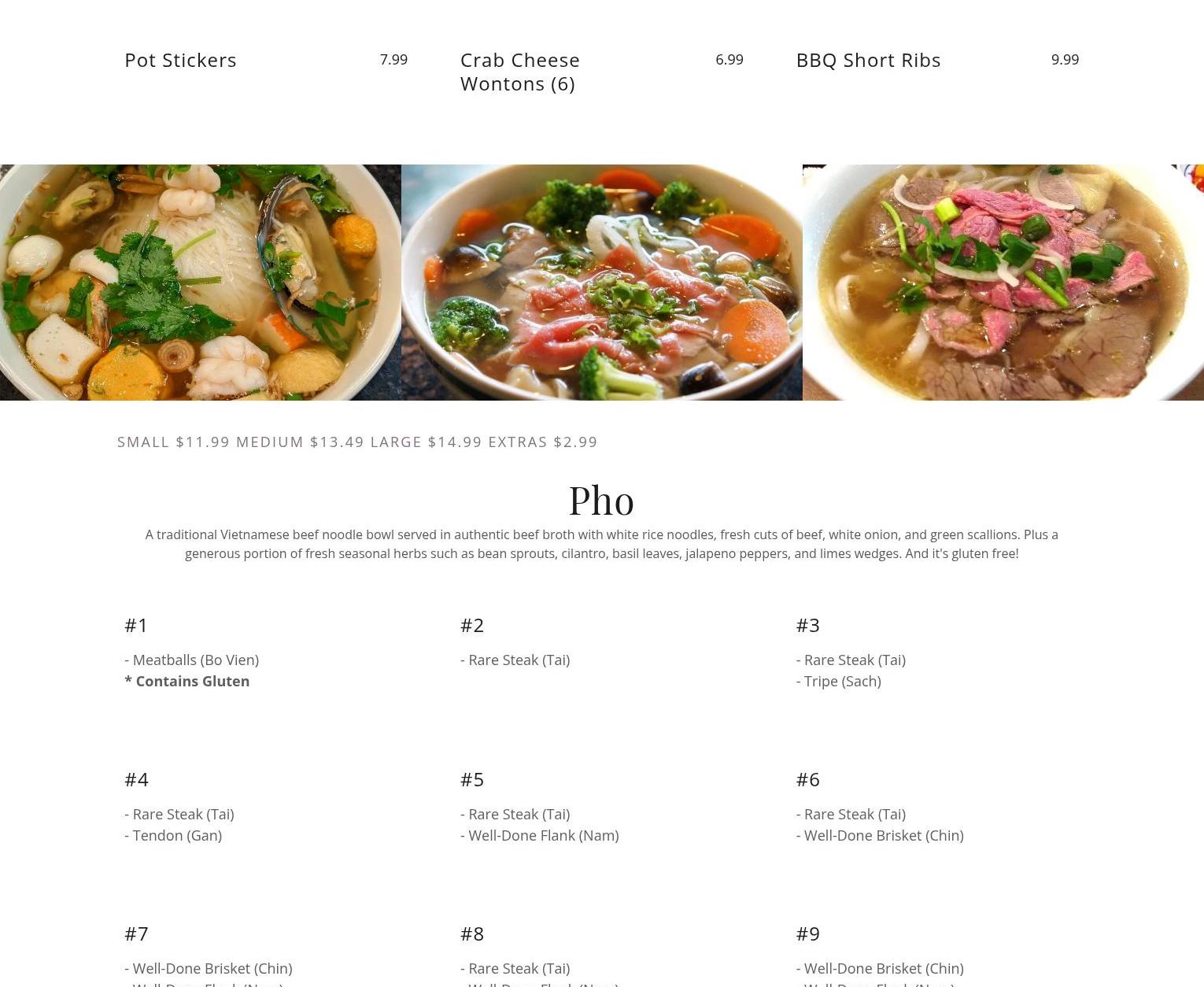The image size is (1204, 987).
Task: Choose pho option #6 heading
Action: point(807,779)
